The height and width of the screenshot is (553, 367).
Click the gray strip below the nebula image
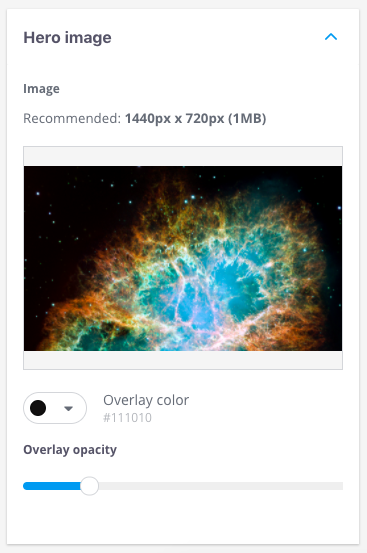click(183, 360)
